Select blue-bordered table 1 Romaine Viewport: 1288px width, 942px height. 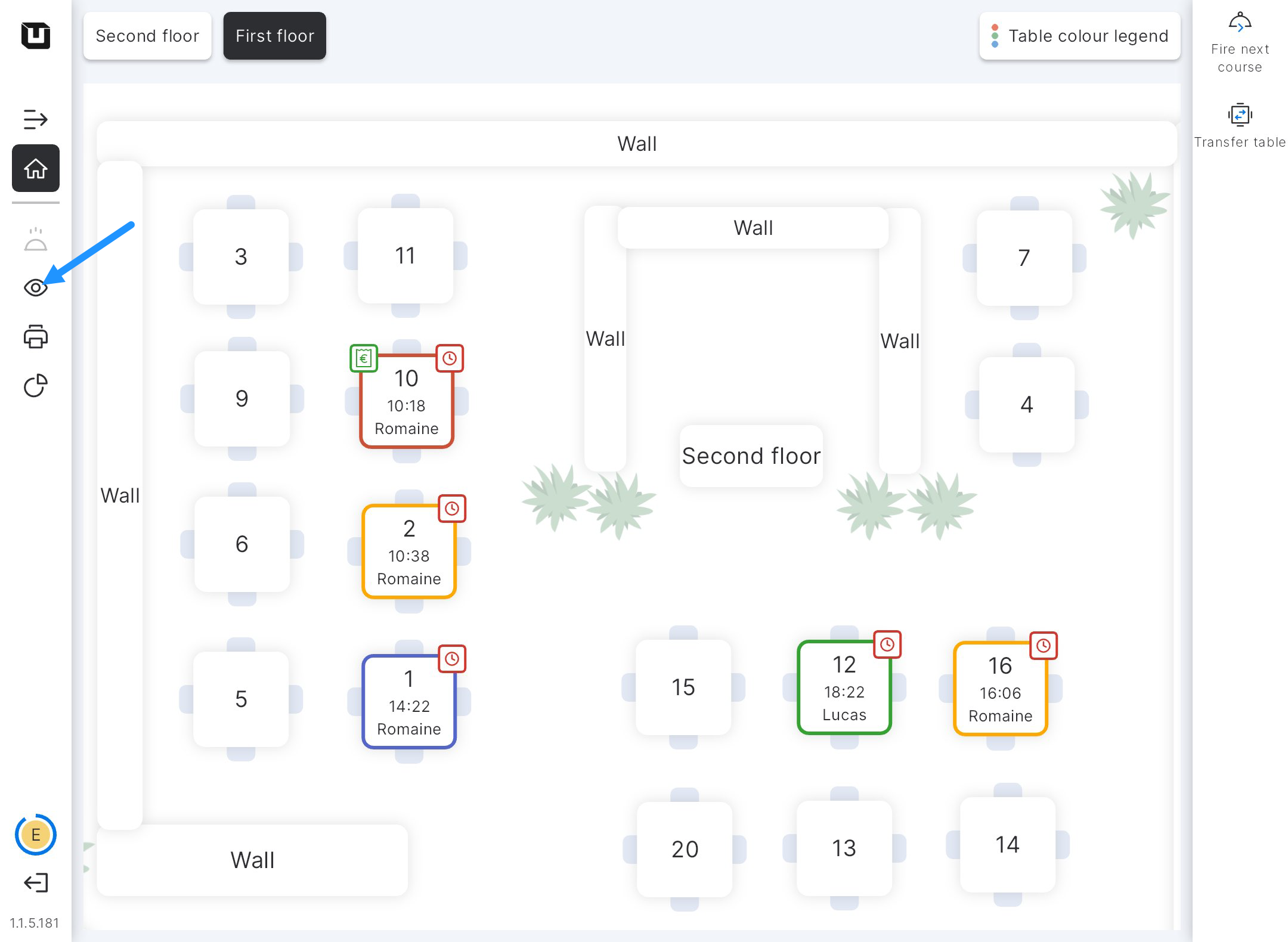(409, 702)
